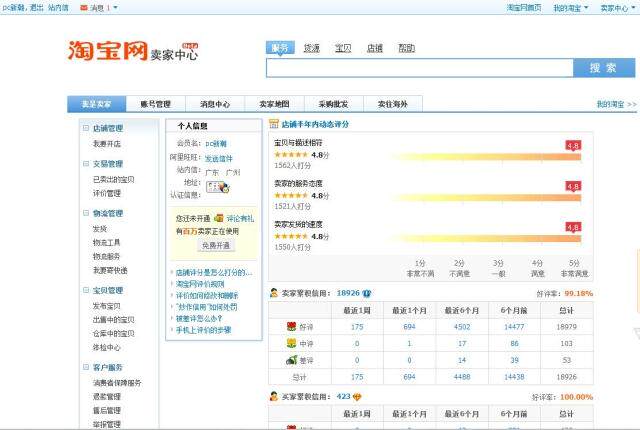Switch to the 消息中心 tab

(x=215, y=104)
